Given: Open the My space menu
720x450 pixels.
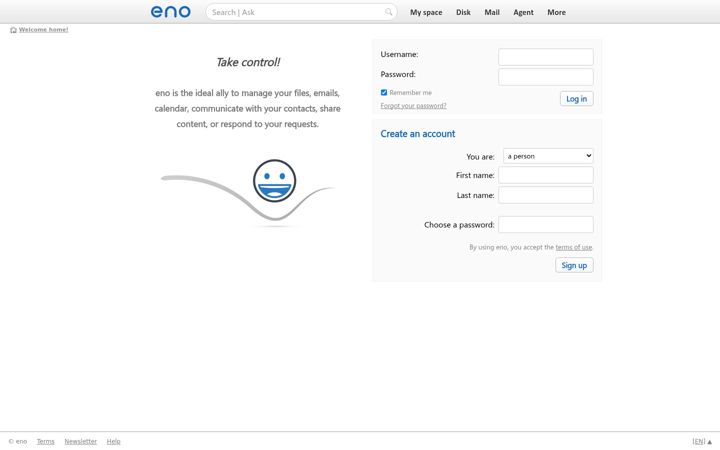Looking at the screenshot, I should 426,12.
